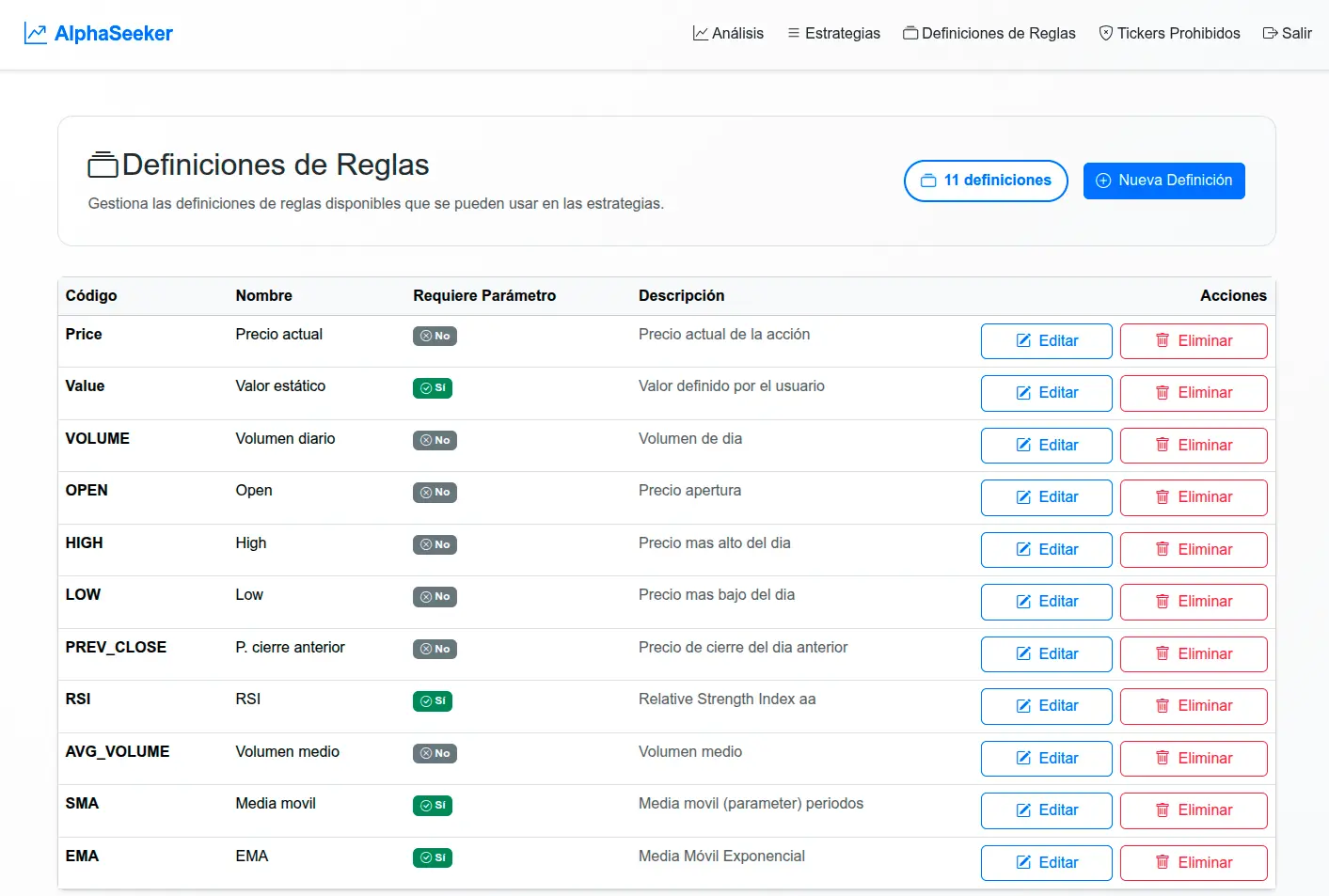Edit the HIGH definition row
Viewport: 1329px width, 896px height.
pos(1047,550)
